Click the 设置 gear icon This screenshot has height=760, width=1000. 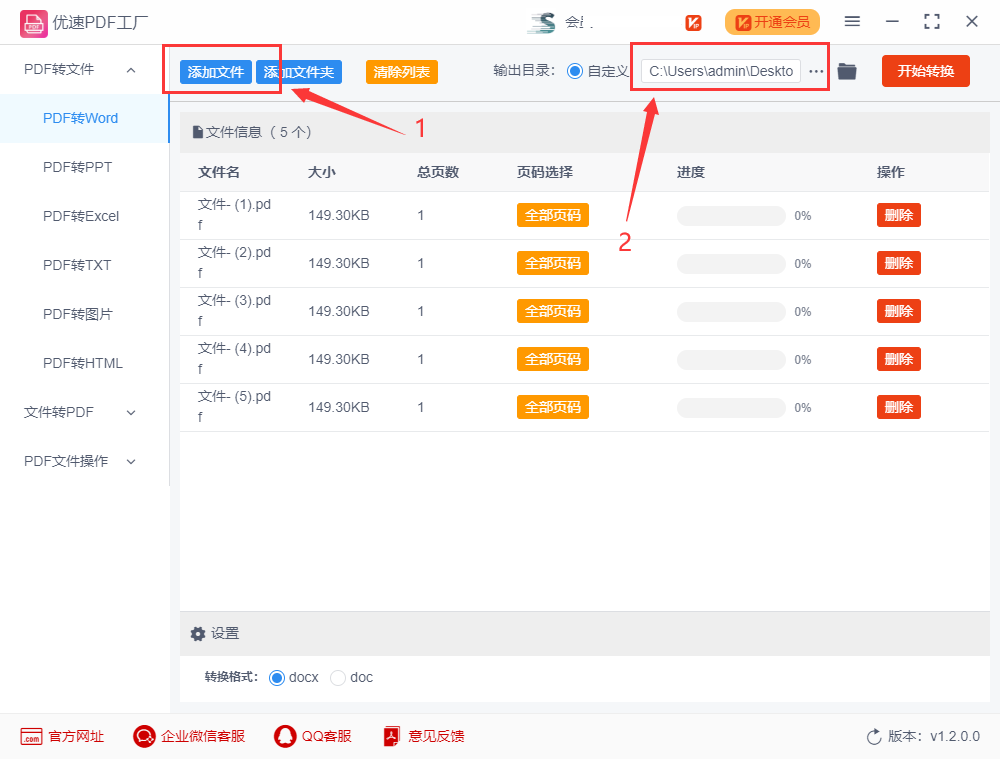pyautogui.click(x=198, y=634)
